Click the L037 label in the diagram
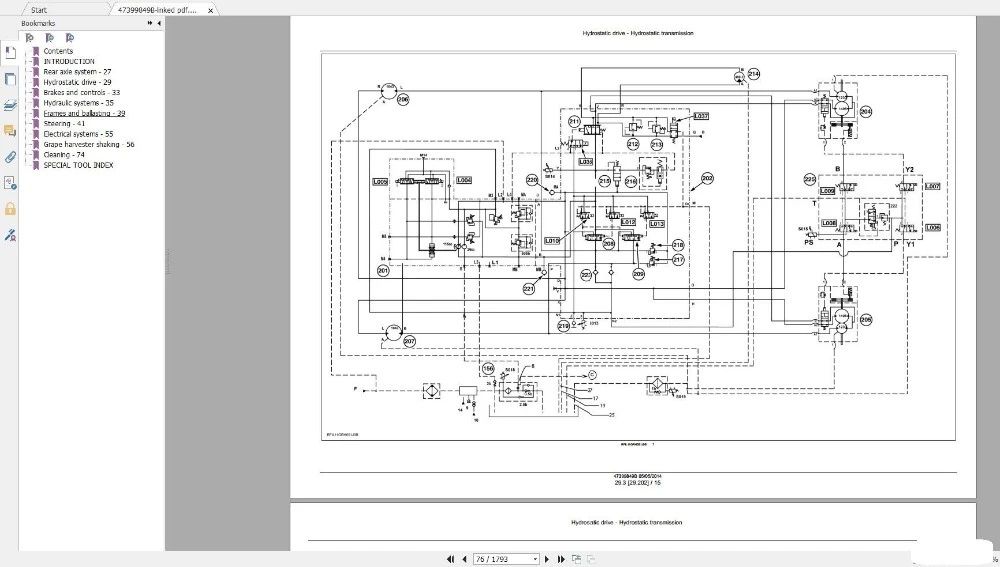 point(700,116)
